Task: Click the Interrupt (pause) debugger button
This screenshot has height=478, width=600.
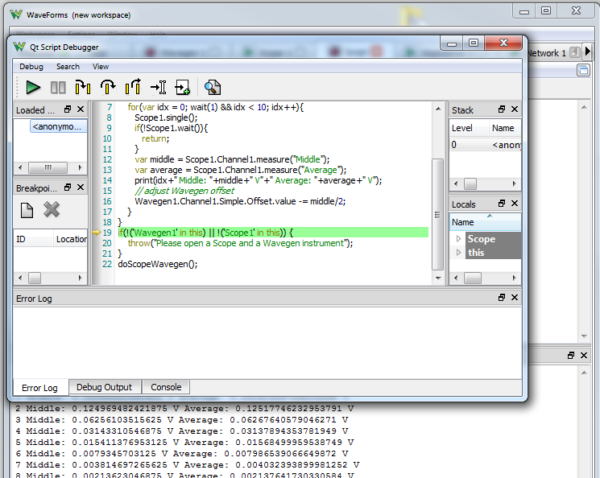Action: (x=58, y=88)
